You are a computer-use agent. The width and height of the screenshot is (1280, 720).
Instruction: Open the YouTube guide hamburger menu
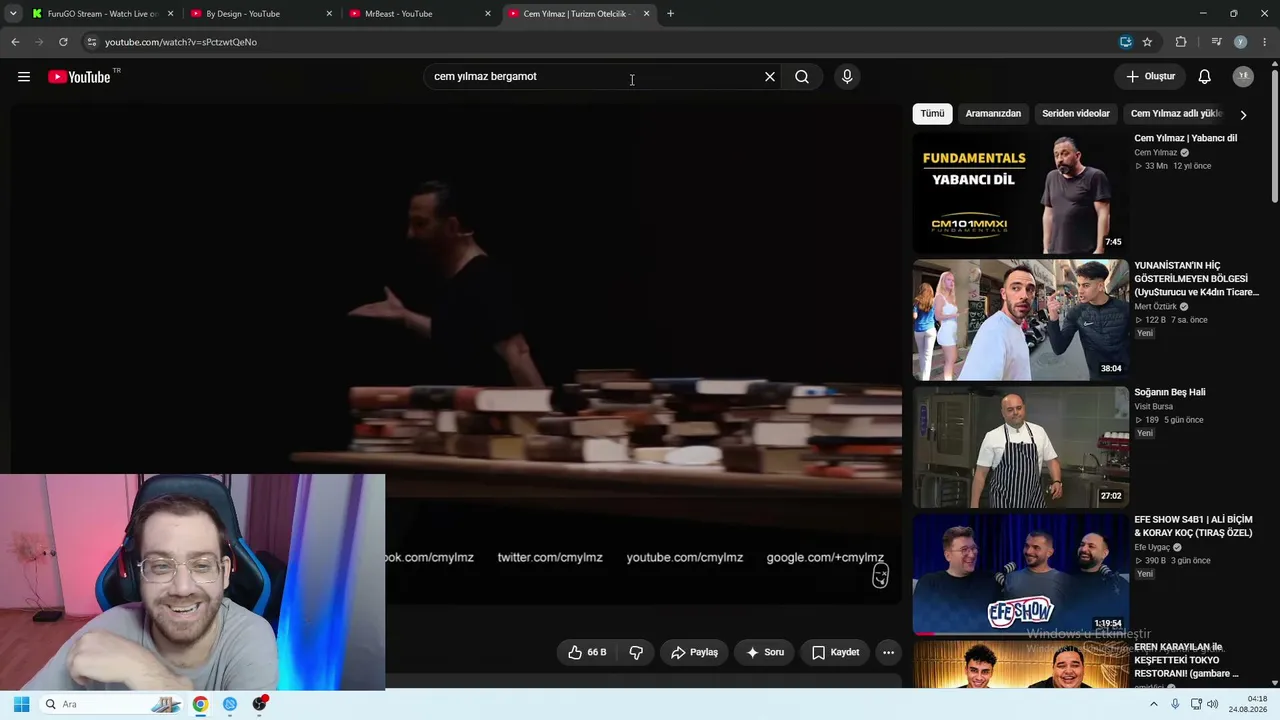click(24, 77)
